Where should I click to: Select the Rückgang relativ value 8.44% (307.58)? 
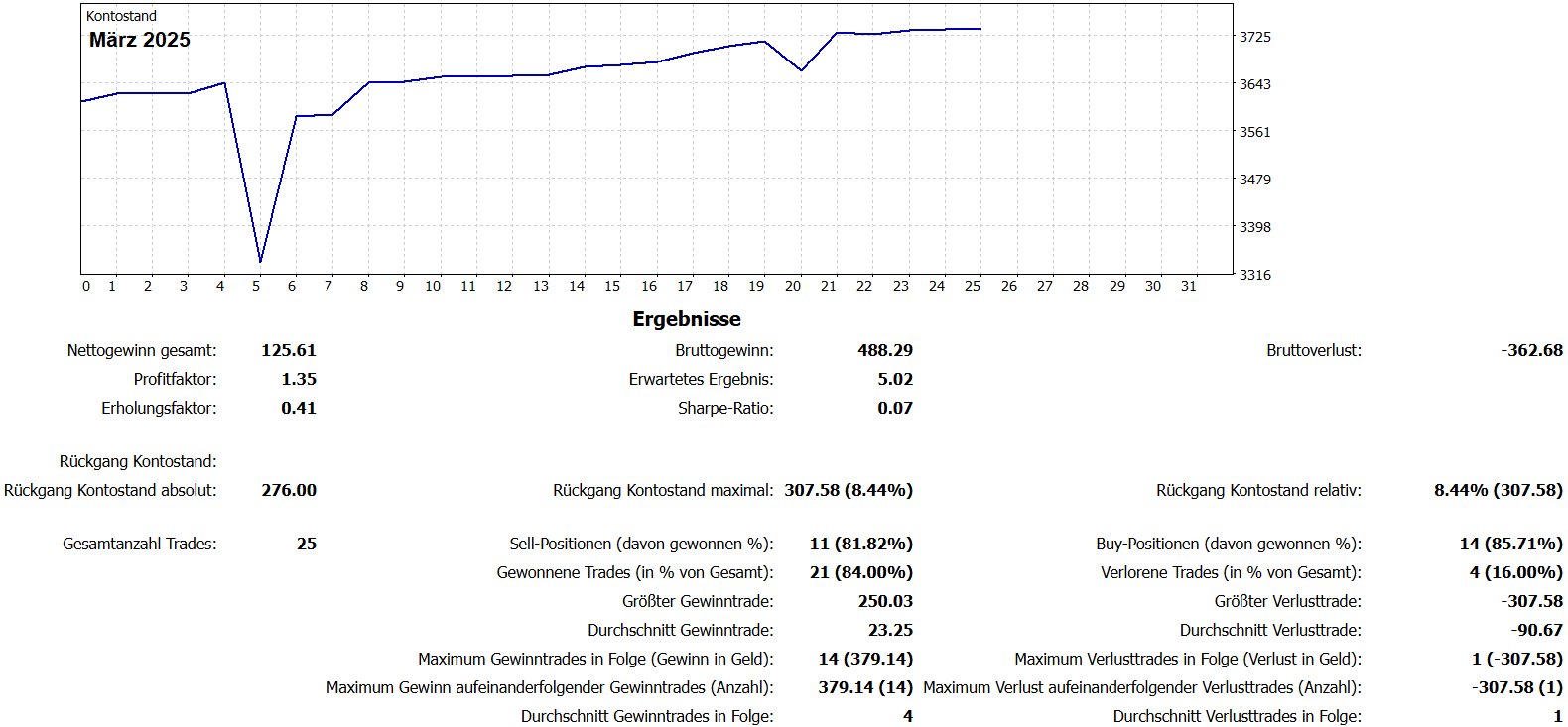[x=1499, y=490]
